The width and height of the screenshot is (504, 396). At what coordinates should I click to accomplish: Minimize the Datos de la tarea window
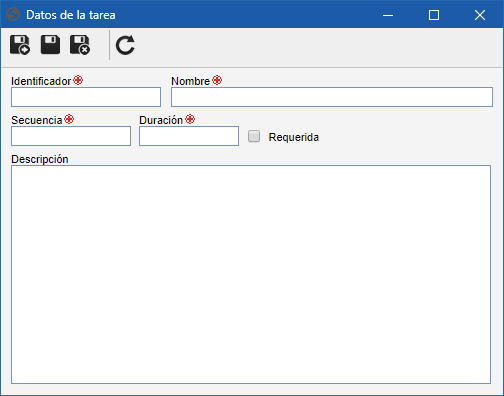point(388,15)
